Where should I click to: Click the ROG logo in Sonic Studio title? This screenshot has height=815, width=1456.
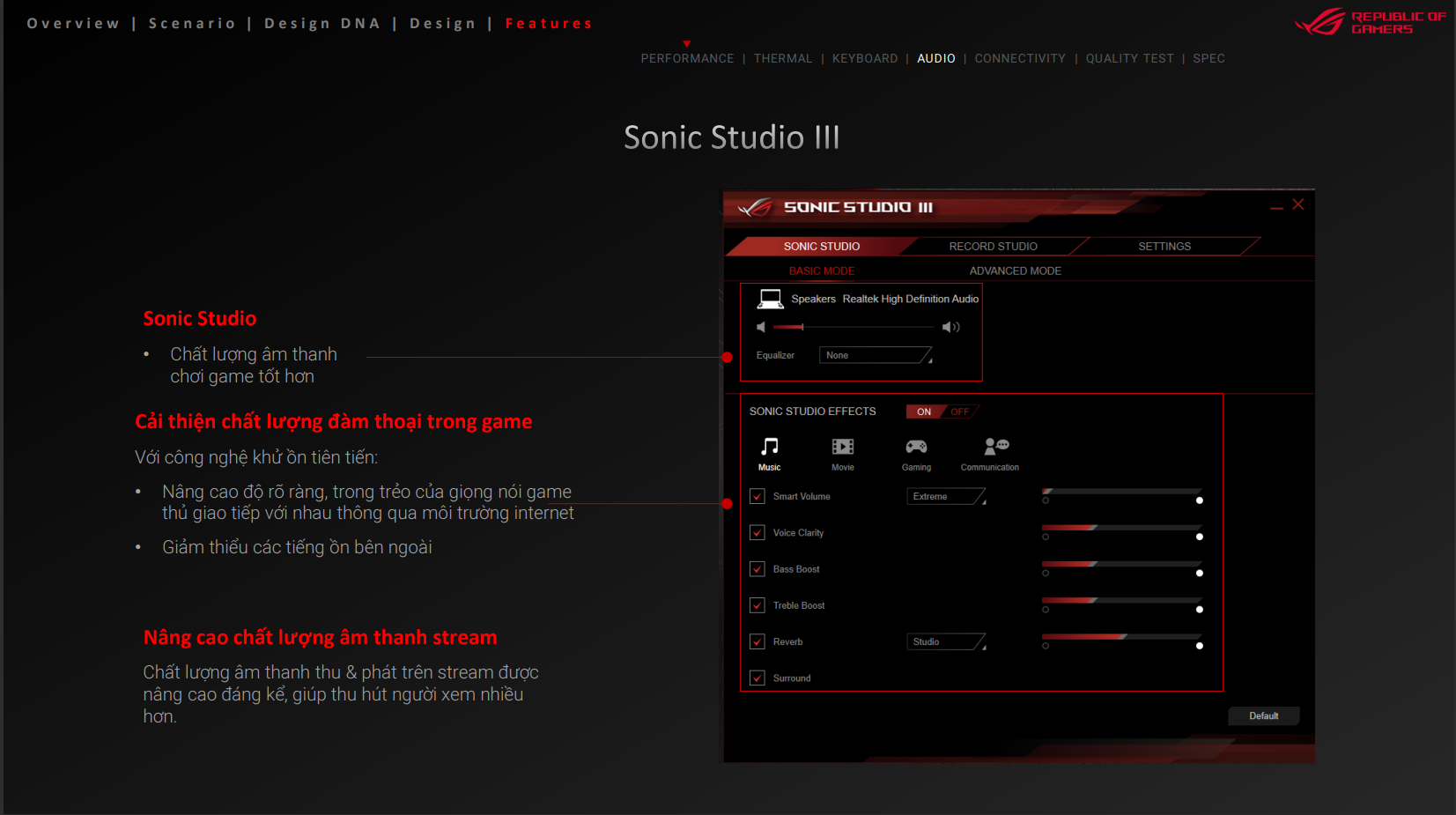(x=755, y=208)
